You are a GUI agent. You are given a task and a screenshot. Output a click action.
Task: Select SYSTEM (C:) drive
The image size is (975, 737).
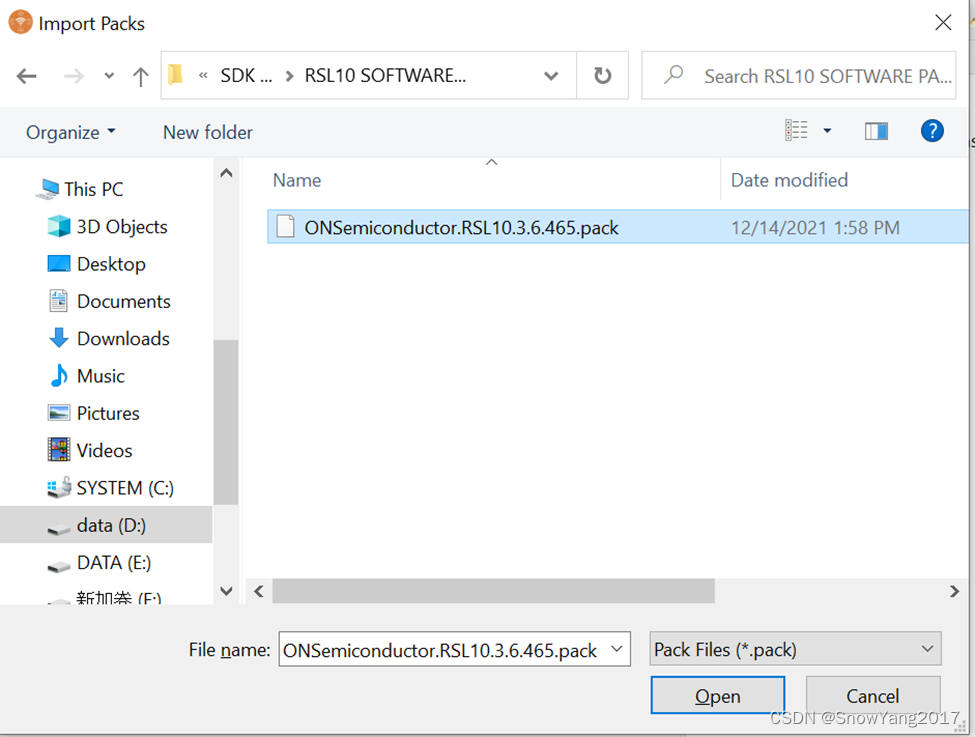pos(125,488)
